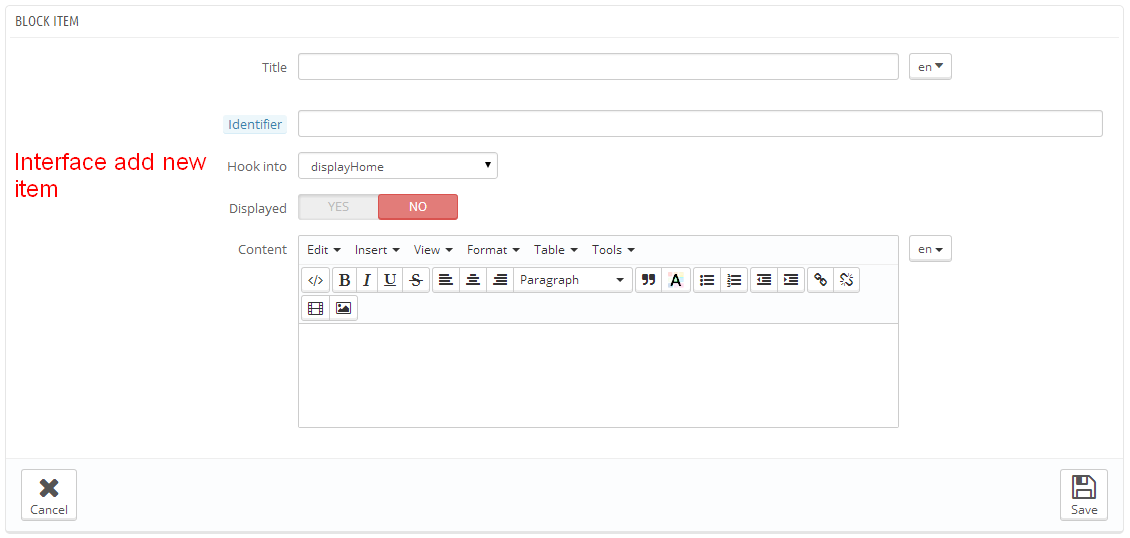Screen dimensions: 1130x538
Task: Open the Insert menu in editor
Action: click(x=377, y=250)
